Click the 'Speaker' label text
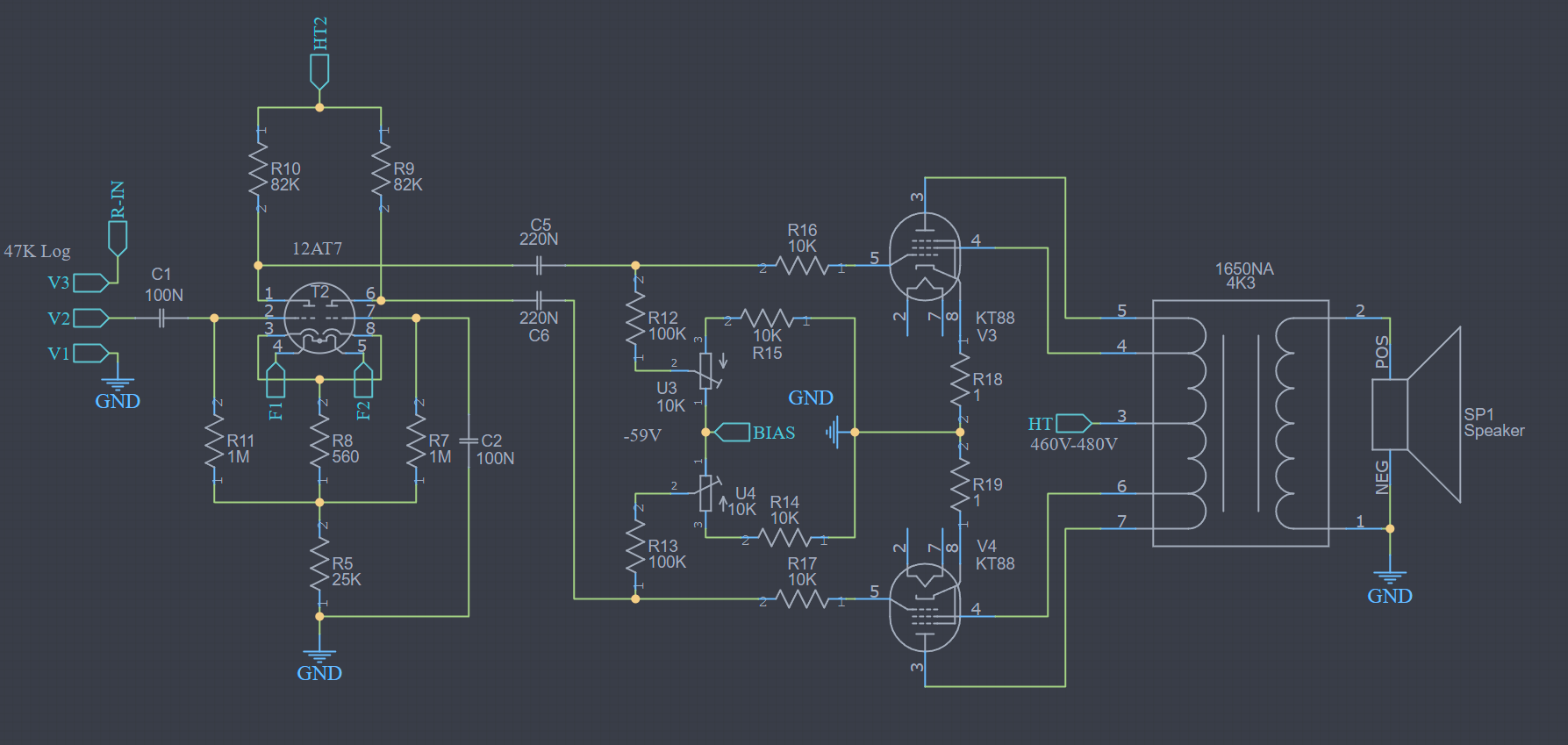Image resolution: width=1568 pixels, height=745 pixels. pyautogui.click(x=1494, y=431)
